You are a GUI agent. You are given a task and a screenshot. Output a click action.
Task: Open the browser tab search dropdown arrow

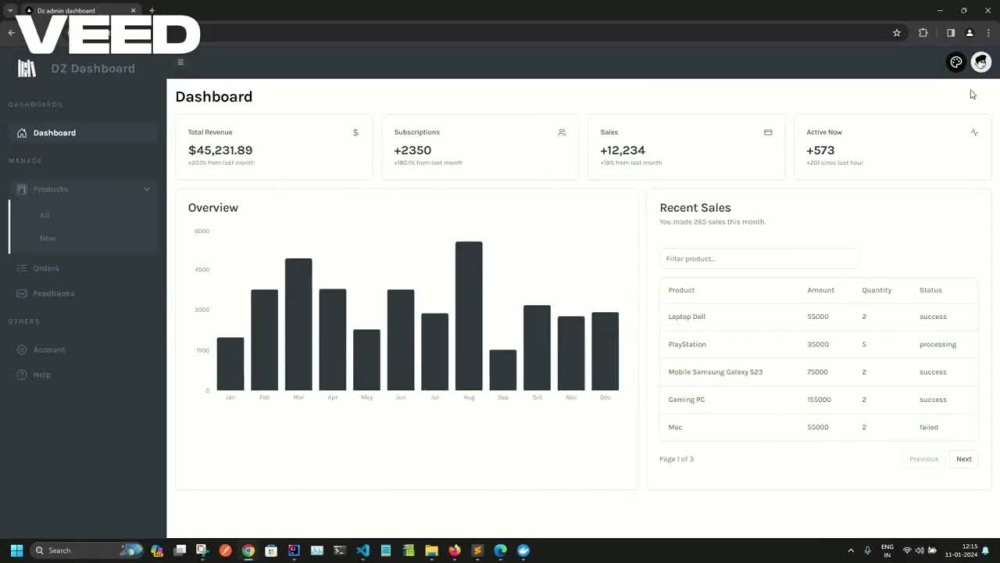point(10,10)
